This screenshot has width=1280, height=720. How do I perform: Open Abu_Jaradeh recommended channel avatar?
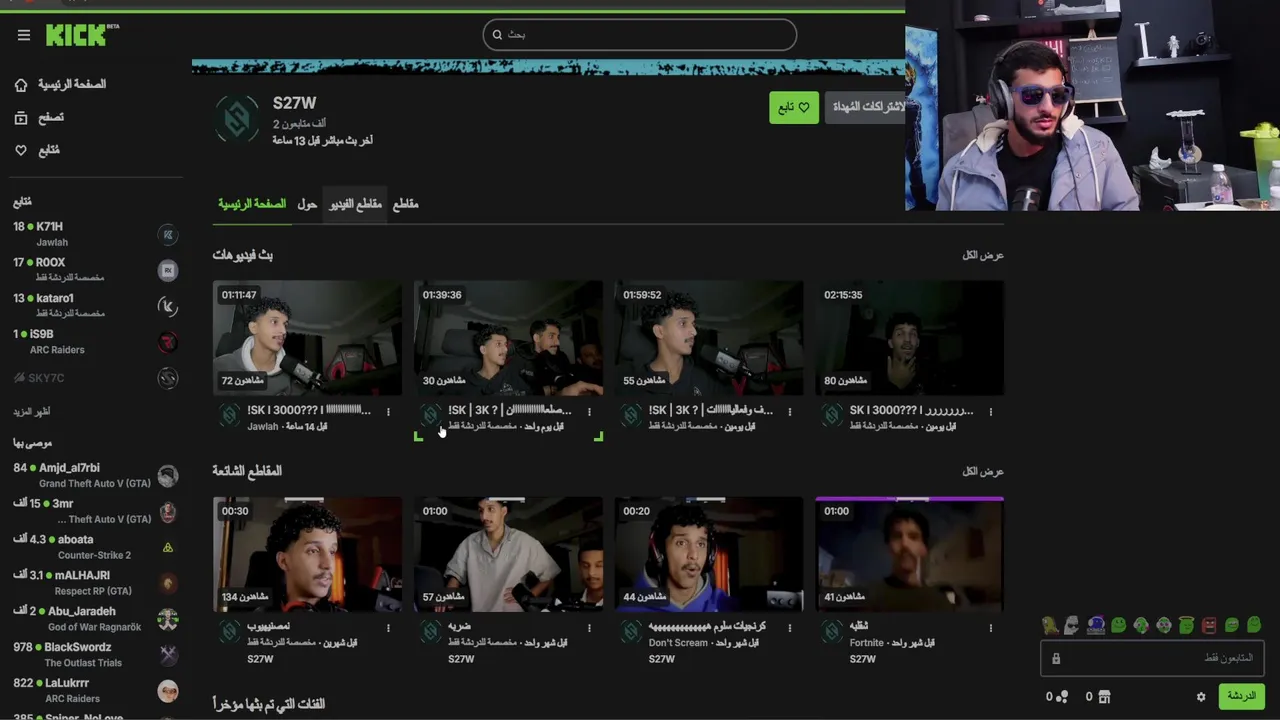[x=168, y=619]
